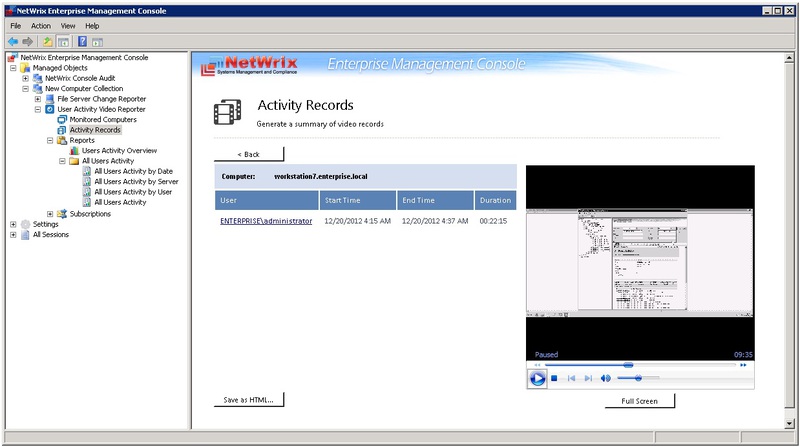Toggle the action pane toolbar icon
800x447 pixels.
(97, 42)
